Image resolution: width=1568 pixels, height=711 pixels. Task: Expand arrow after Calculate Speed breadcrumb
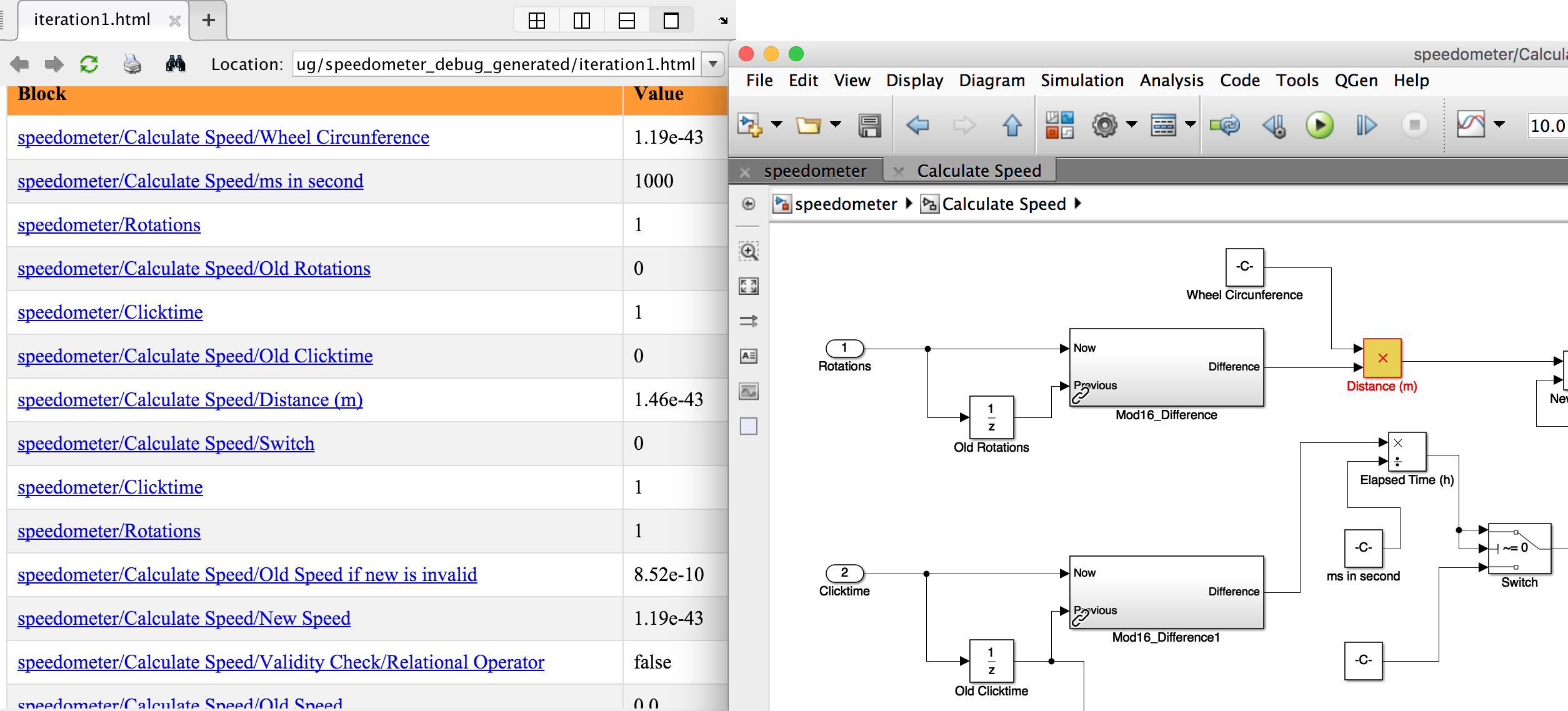[1078, 204]
